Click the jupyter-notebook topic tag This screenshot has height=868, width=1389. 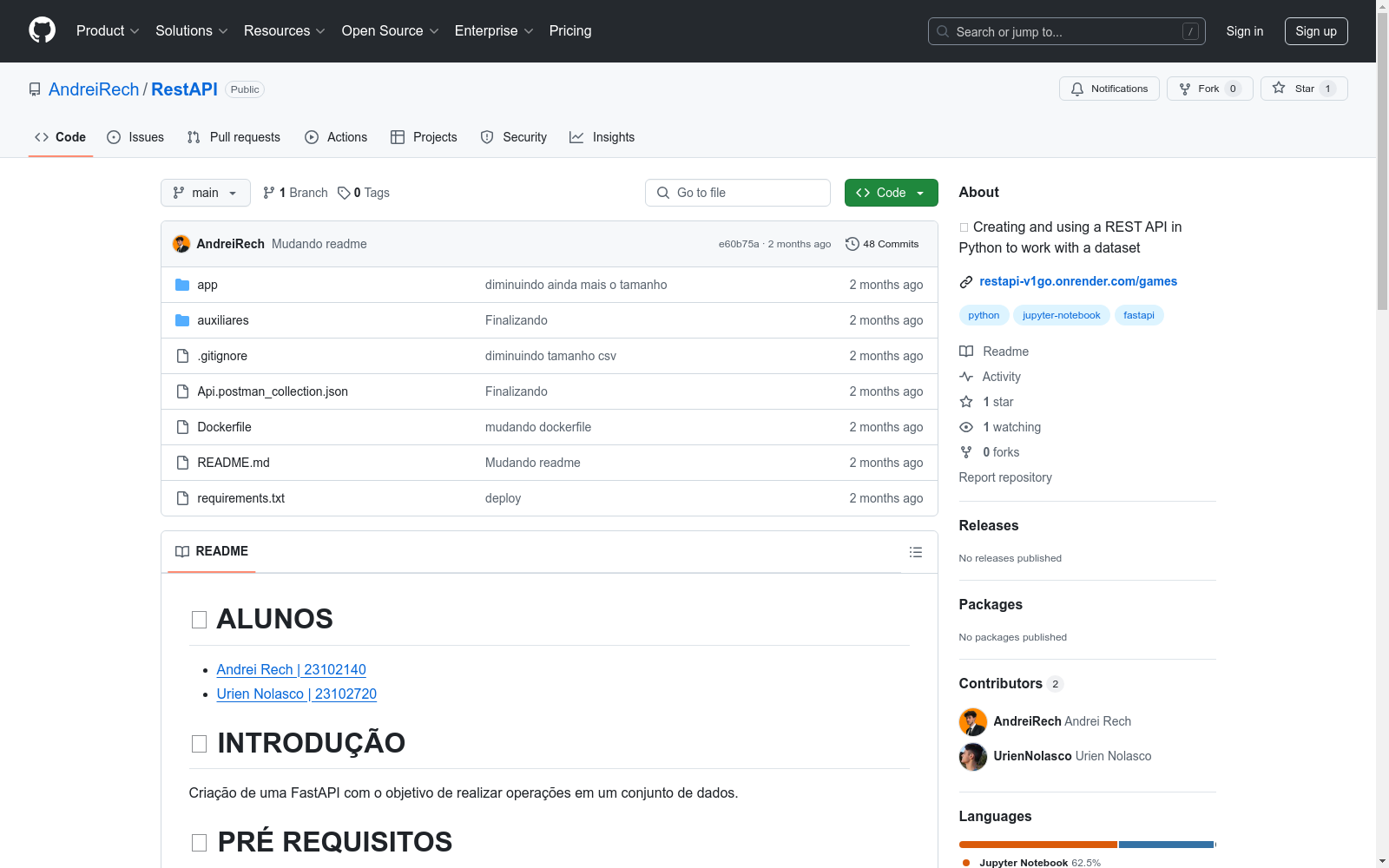[x=1061, y=315]
